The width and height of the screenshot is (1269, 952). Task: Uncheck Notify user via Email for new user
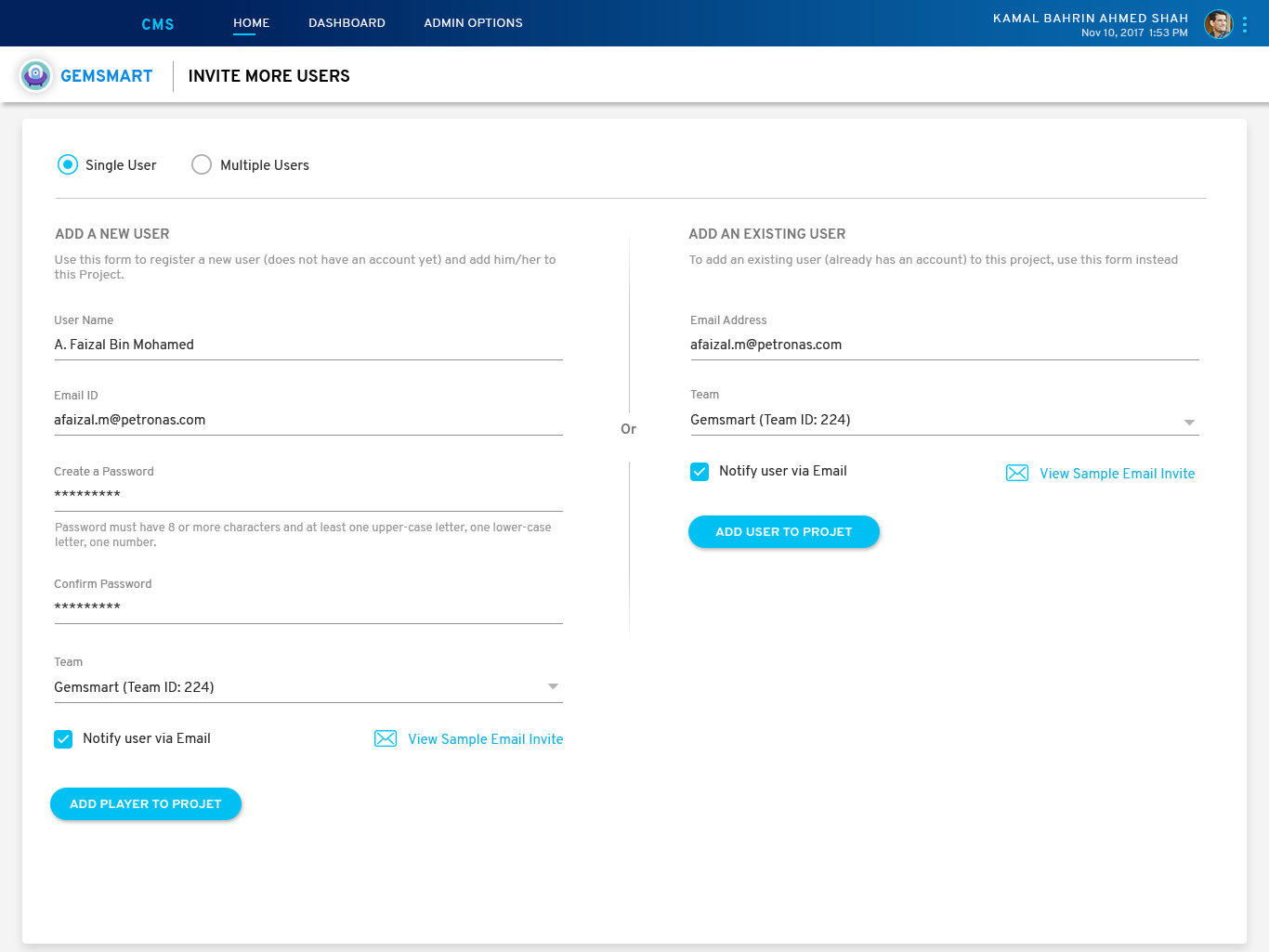pyautogui.click(x=63, y=739)
